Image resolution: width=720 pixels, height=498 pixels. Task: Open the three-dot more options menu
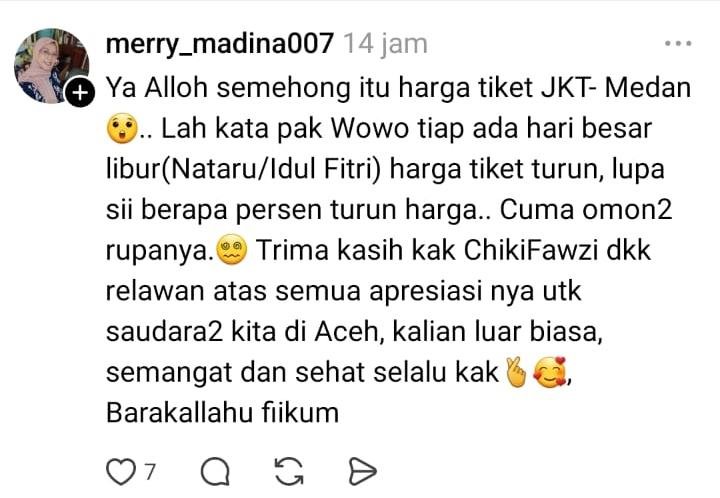pyautogui.click(x=678, y=44)
